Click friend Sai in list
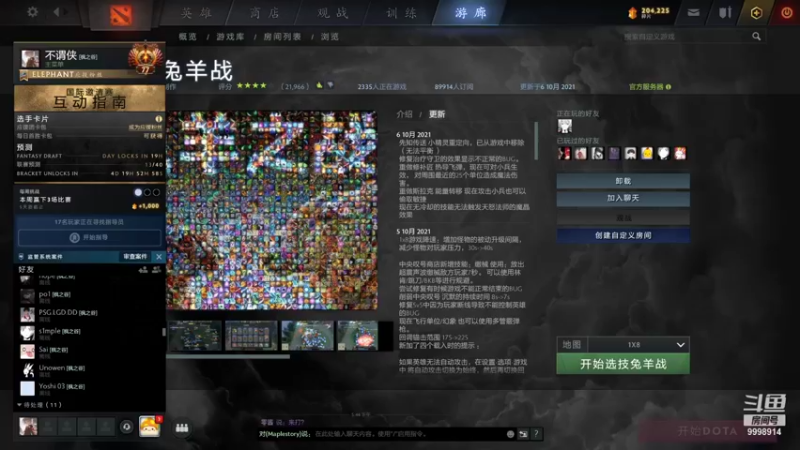Viewport: 800px width, 450px height. tap(90, 351)
